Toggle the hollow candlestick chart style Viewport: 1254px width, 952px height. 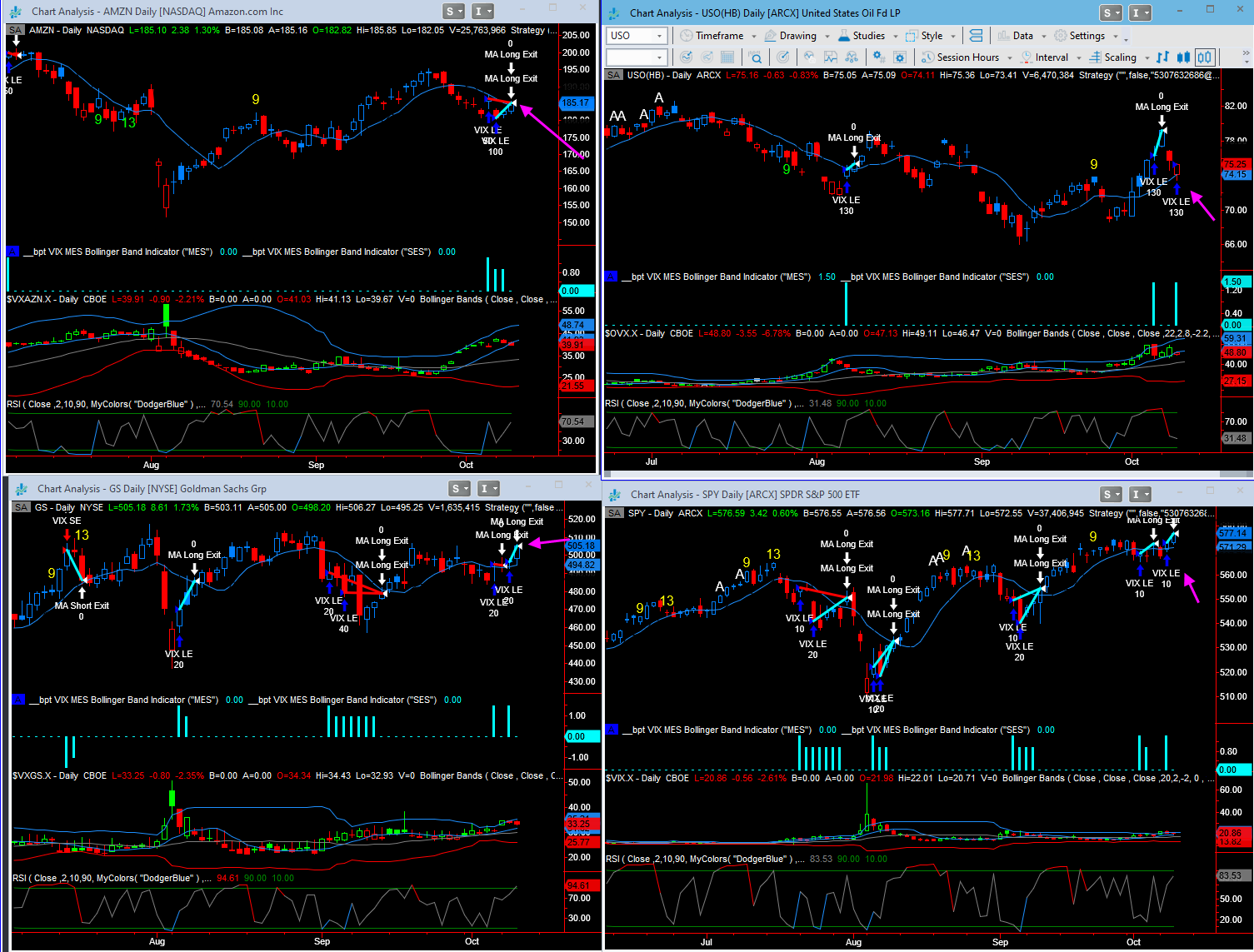pyautogui.click(x=1205, y=57)
